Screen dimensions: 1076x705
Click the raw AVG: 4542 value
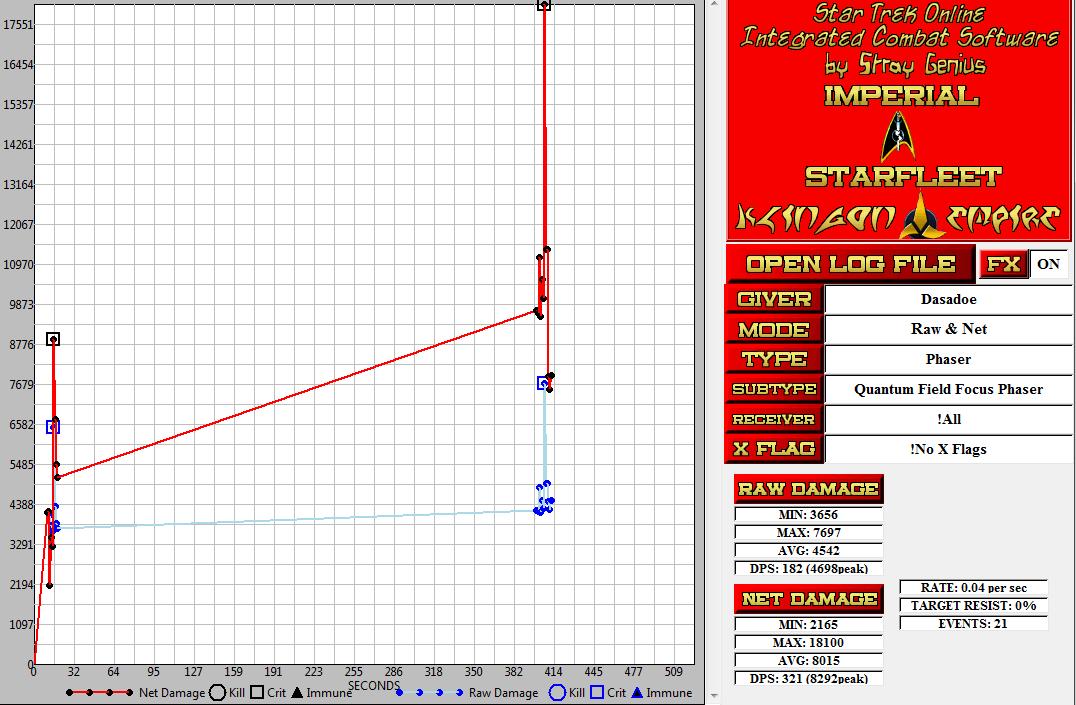pos(808,550)
